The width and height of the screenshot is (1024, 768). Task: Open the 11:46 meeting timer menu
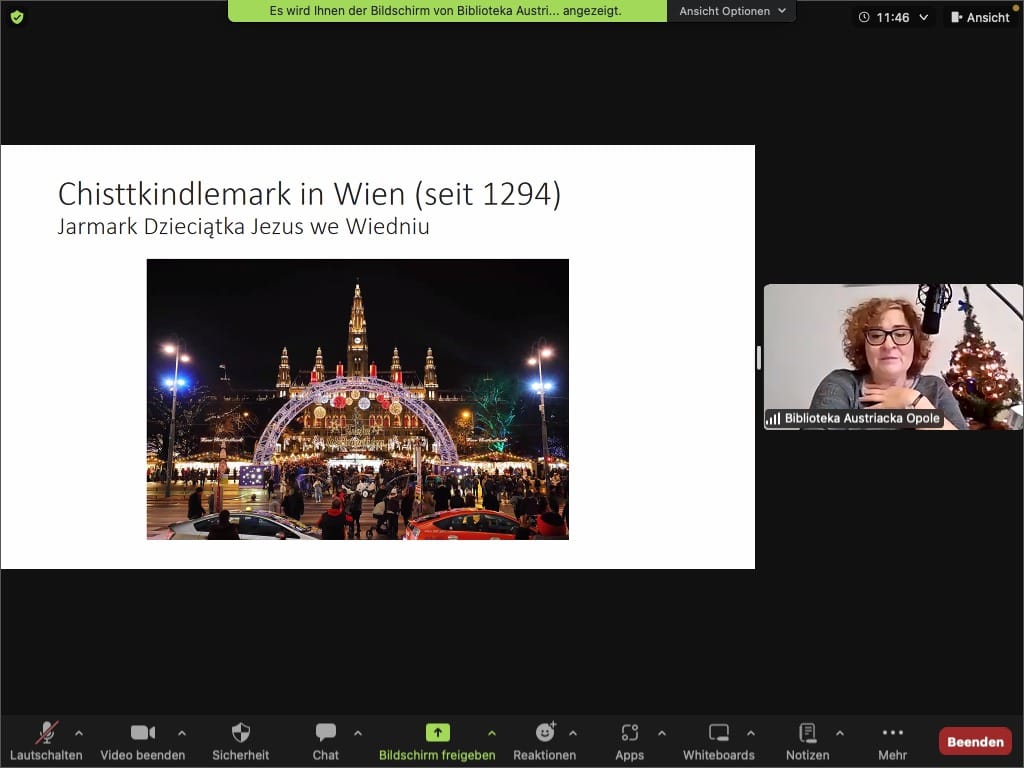pos(893,17)
